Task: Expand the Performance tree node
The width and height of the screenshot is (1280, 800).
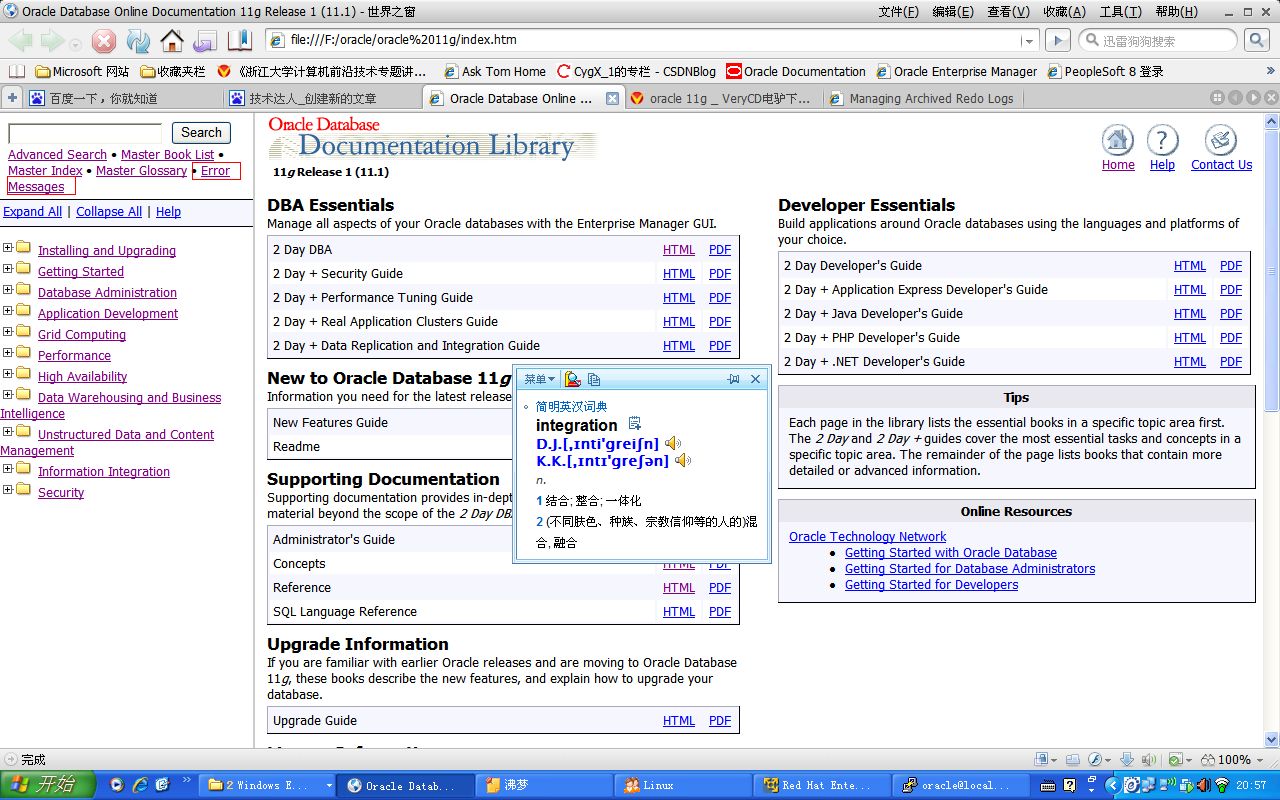Action: (x=8, y=353)
